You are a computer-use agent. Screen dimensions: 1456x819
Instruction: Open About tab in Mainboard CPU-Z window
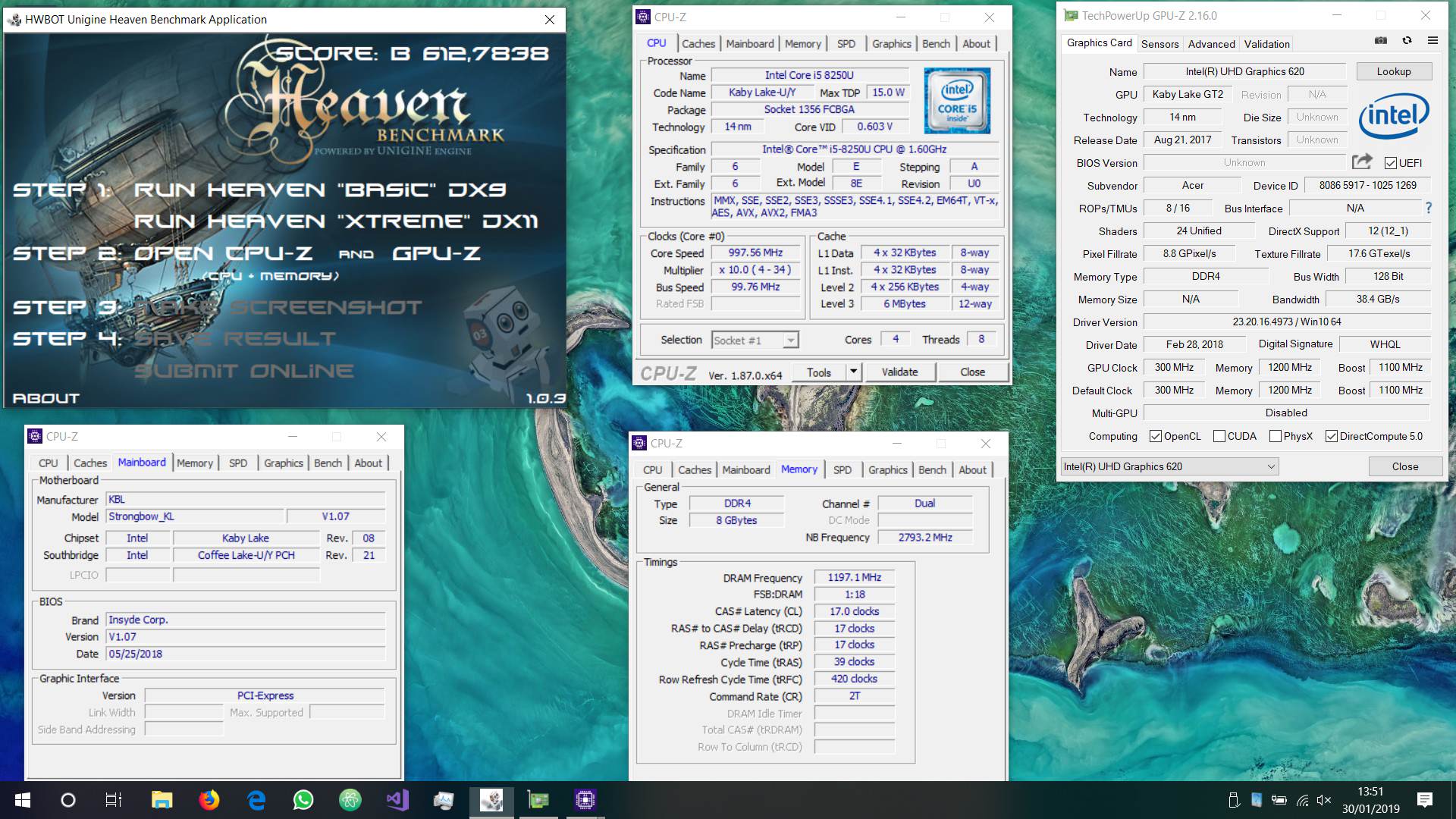[368, 463]
